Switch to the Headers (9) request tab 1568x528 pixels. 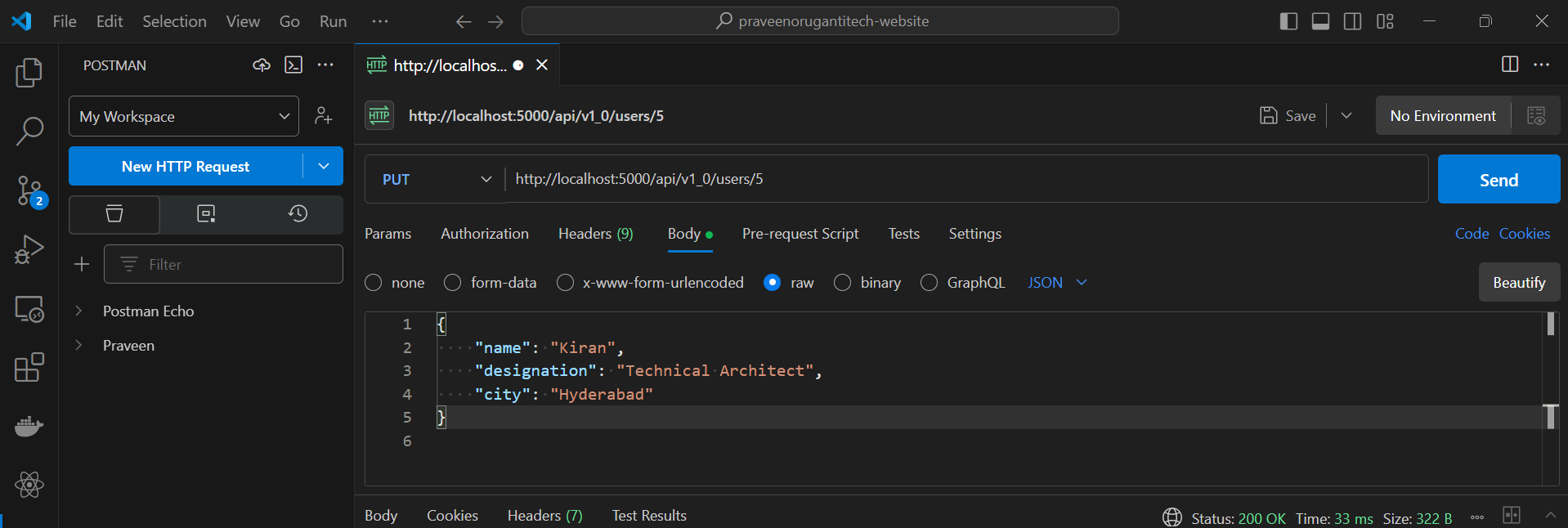point(596,234)
